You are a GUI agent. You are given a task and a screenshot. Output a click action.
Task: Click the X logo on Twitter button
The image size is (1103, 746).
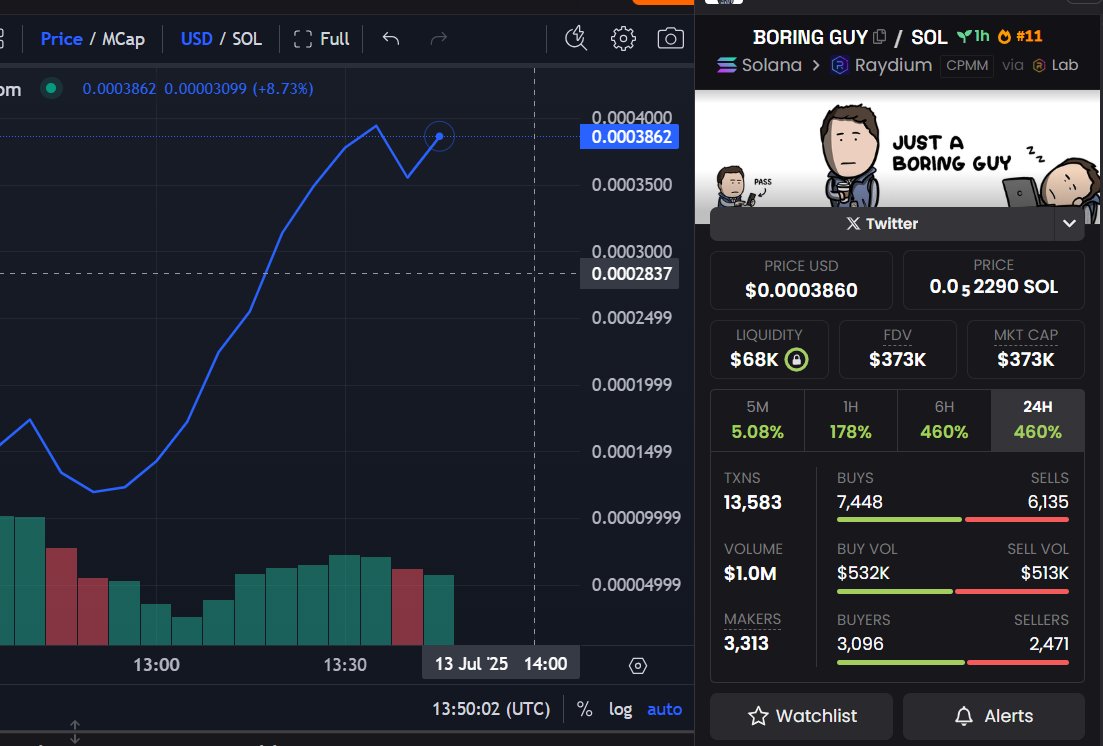[x=853, y=223]
